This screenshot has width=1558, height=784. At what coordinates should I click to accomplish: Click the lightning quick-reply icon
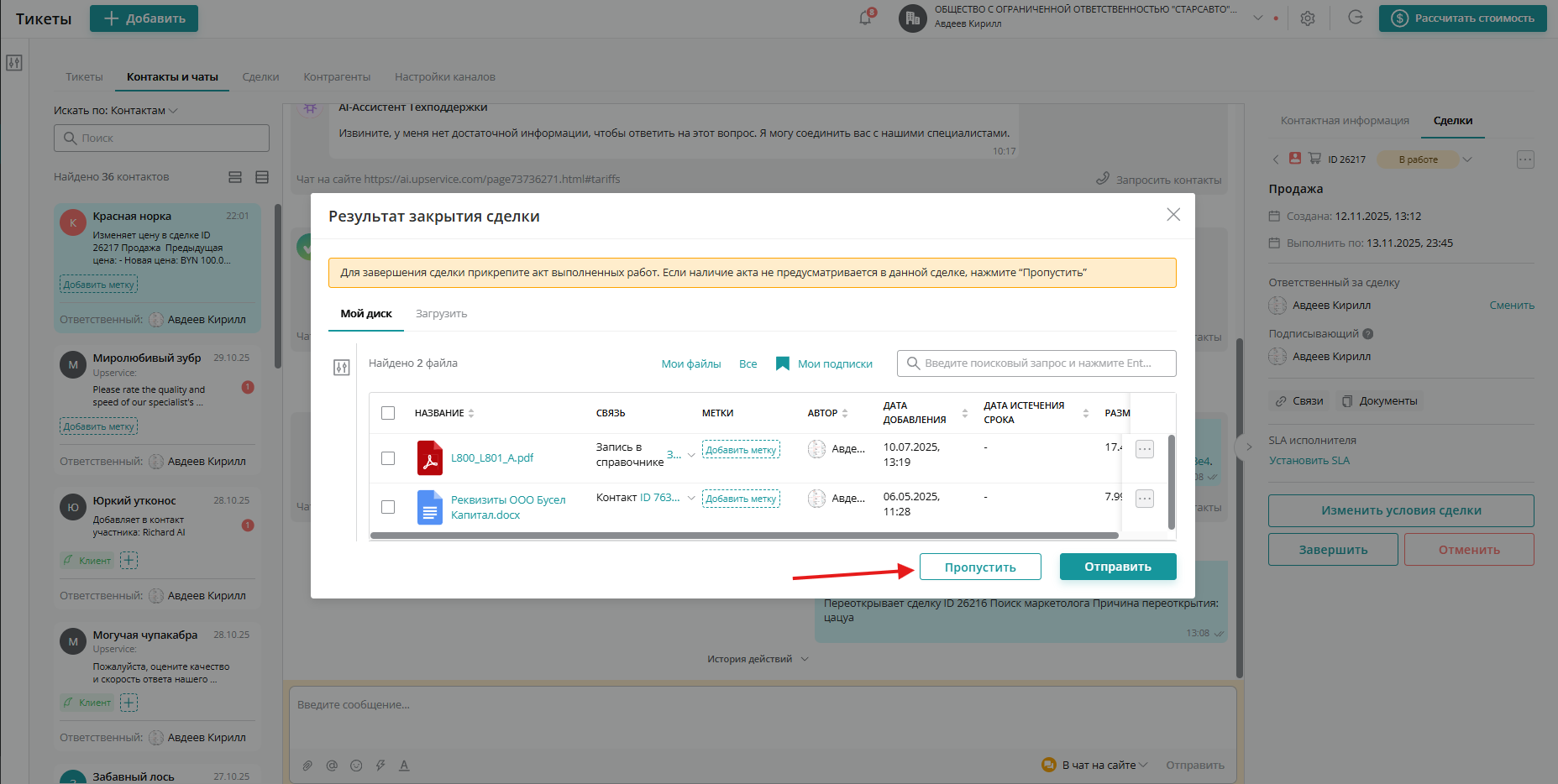tap(380, 766)
